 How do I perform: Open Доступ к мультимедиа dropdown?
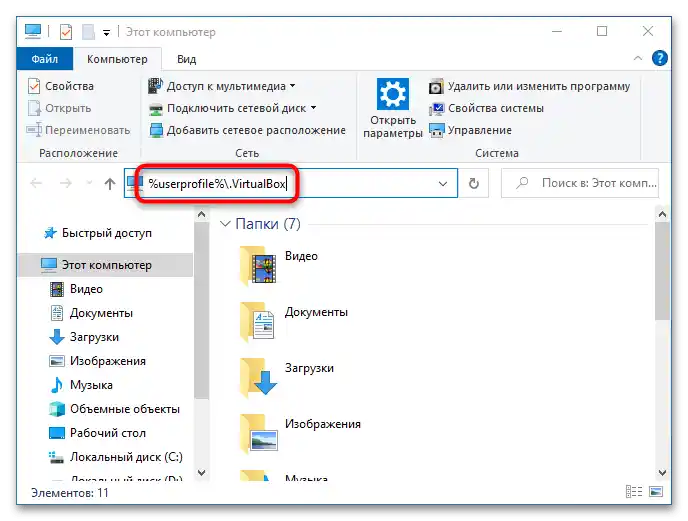coord(222,86)
